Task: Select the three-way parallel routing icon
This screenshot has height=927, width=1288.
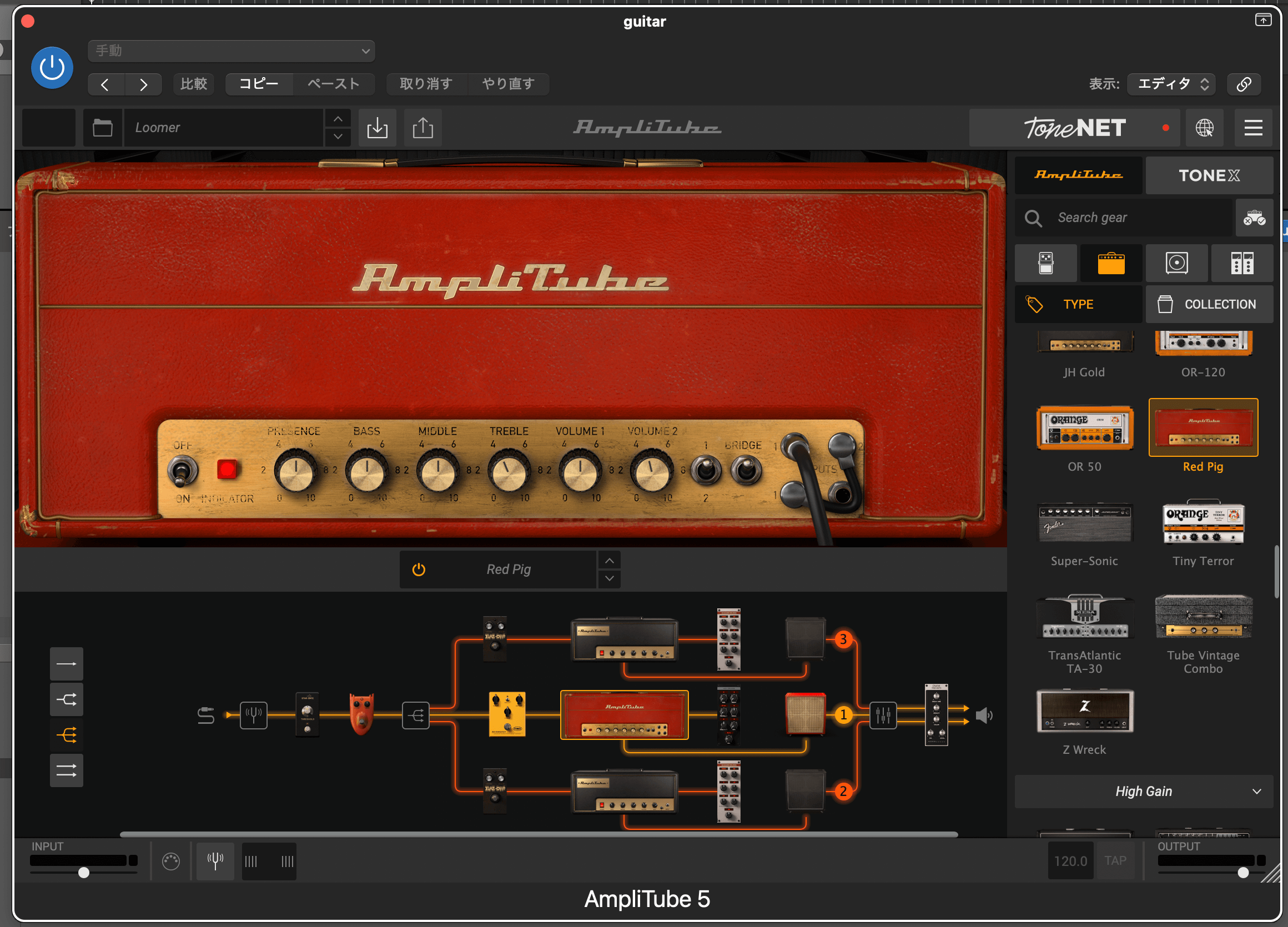Action: pyautogui.click(x=67, y=734)
